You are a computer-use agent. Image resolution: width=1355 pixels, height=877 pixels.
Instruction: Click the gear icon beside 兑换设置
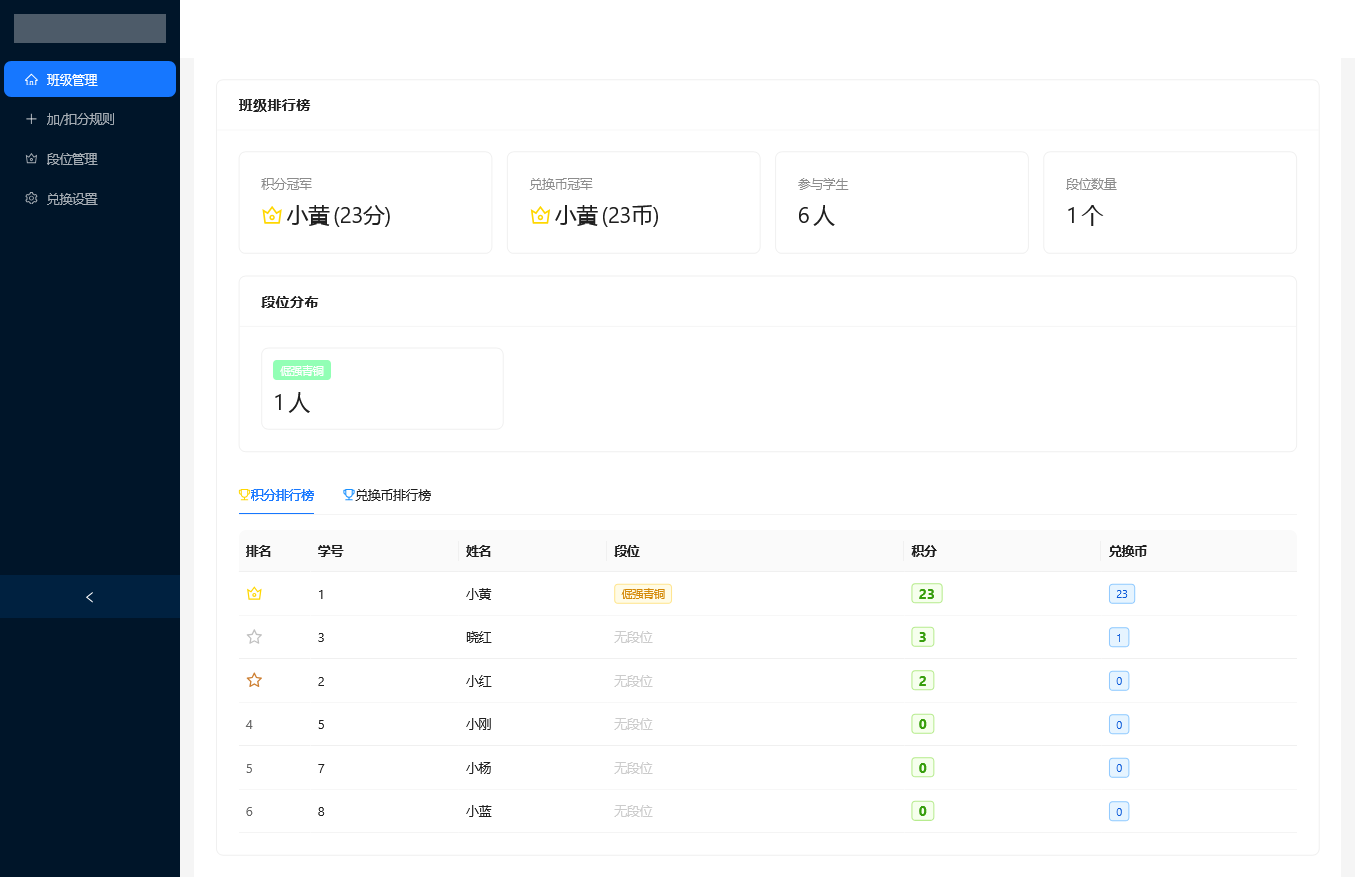click(31, 199)
